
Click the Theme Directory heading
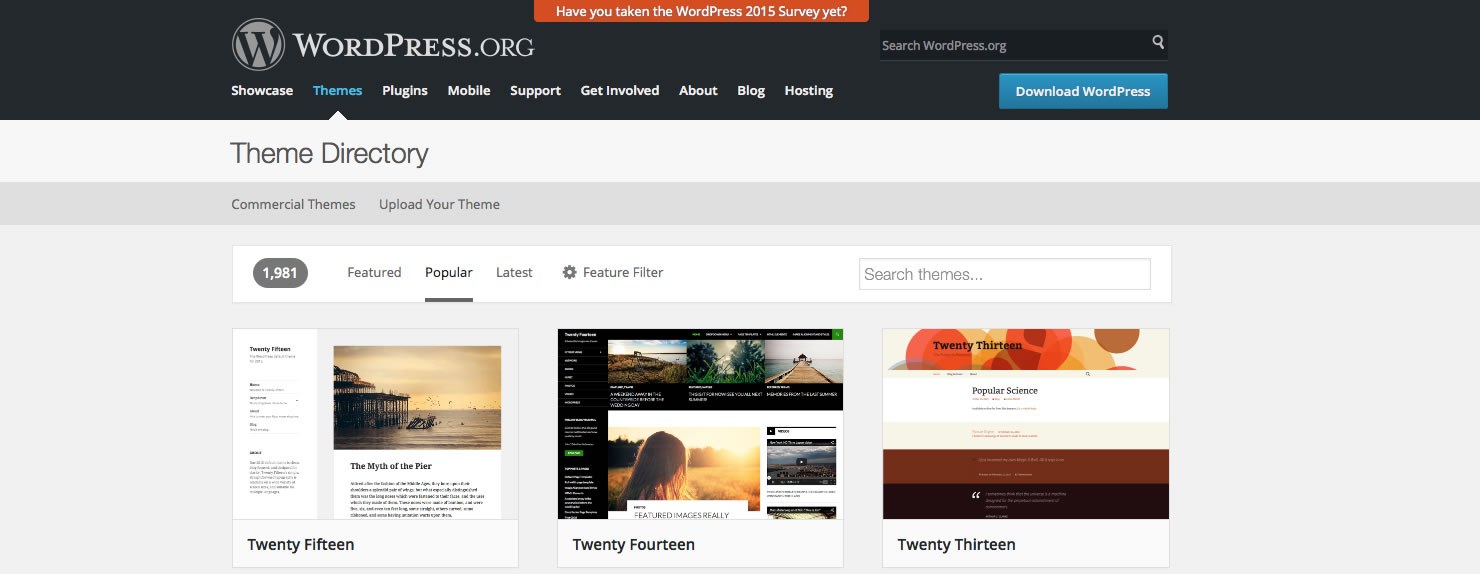tap(329, 153)
